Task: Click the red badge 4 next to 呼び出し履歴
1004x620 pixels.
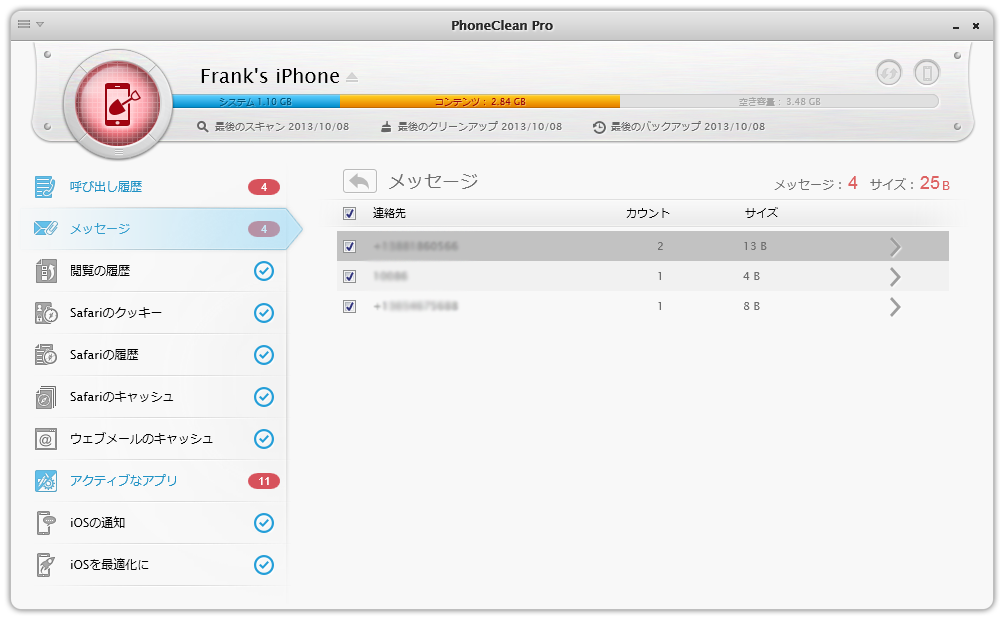Action: click(264, 187)
